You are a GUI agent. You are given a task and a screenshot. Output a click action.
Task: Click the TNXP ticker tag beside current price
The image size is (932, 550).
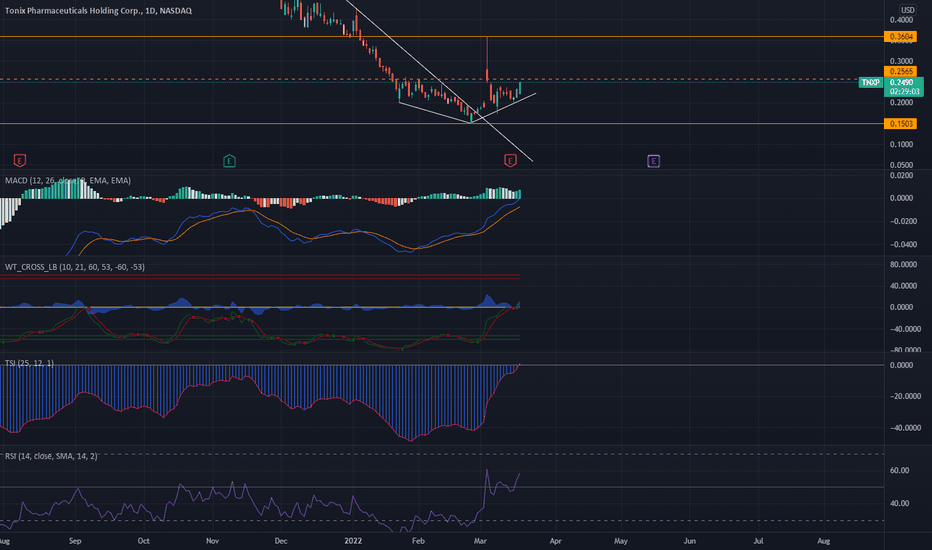[871, 82]
